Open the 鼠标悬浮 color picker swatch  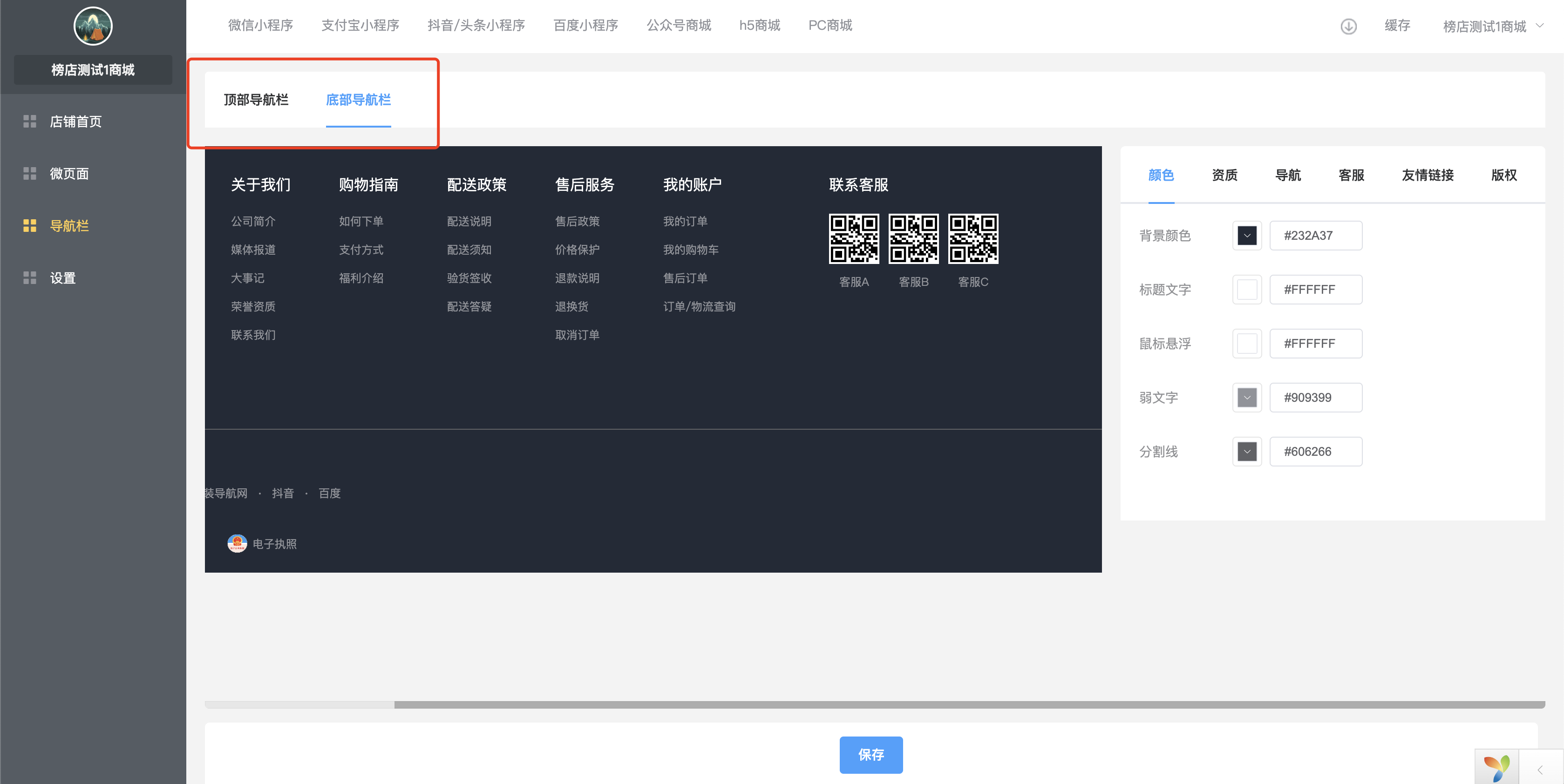(1247, 344)
